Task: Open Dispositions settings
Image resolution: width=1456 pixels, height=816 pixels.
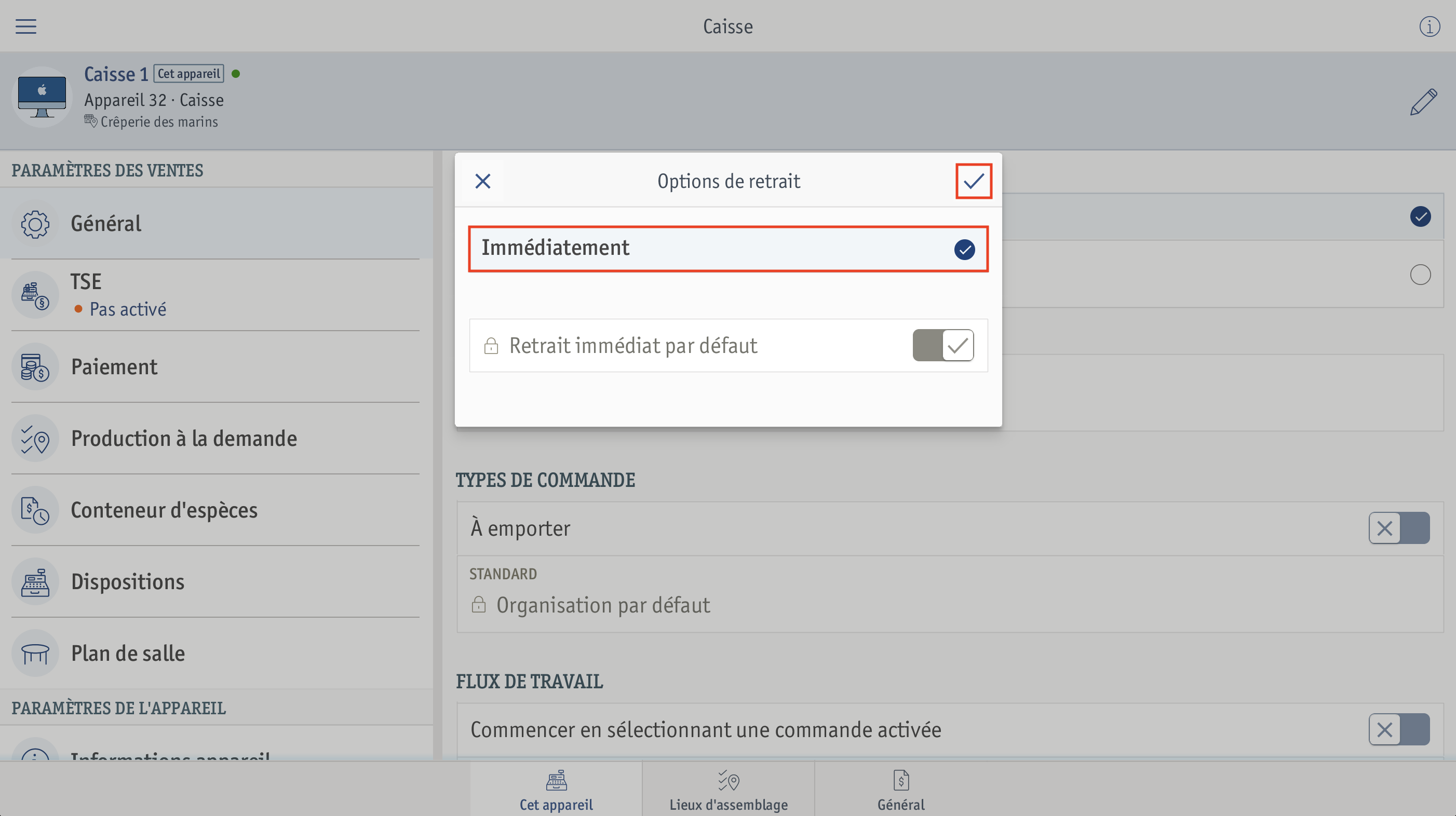Action: 217,581
